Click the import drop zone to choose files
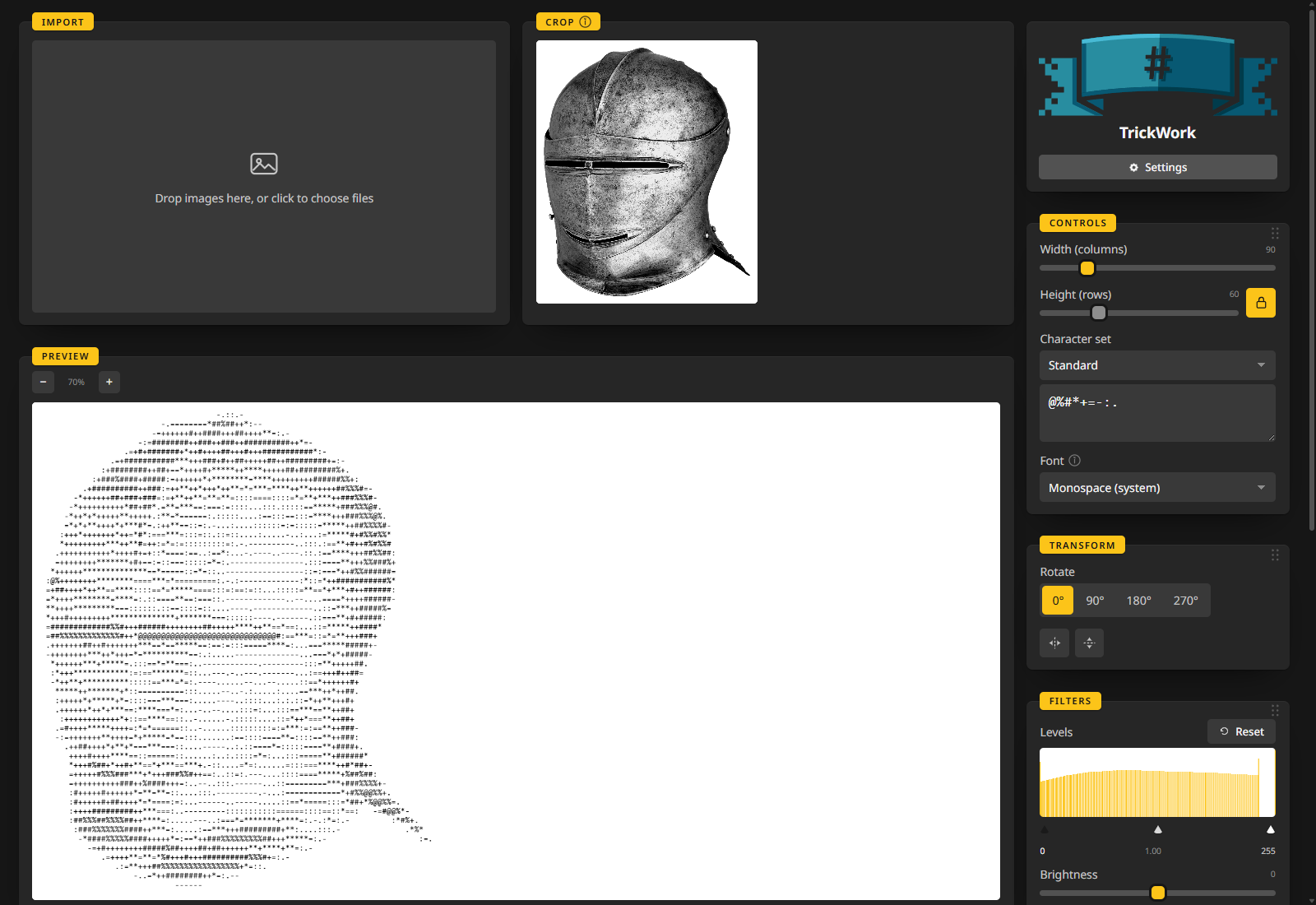This screenshot has height=905, width=1316. pos(264,176)
